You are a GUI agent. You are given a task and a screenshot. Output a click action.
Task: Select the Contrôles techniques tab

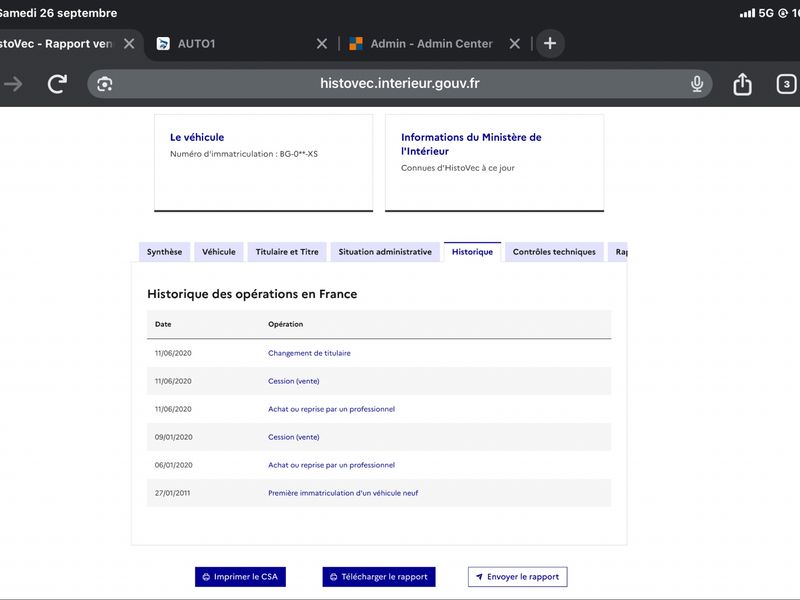pos(554,252)
